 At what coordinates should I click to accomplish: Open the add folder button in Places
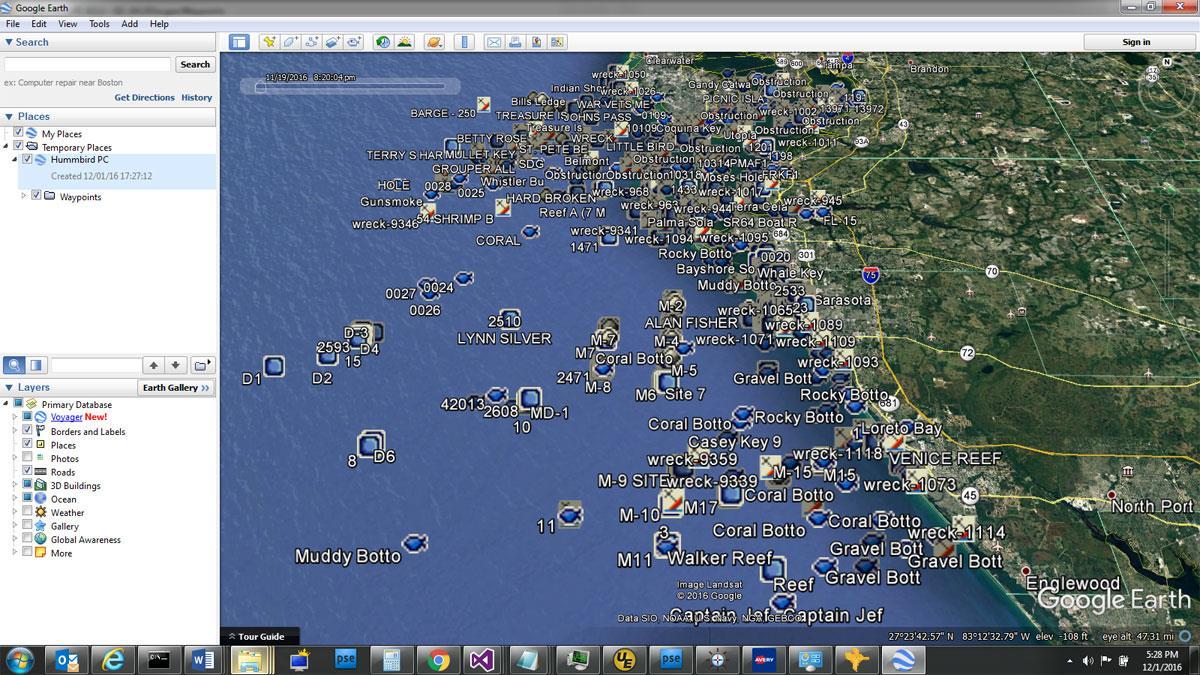[x=203, y=365]
